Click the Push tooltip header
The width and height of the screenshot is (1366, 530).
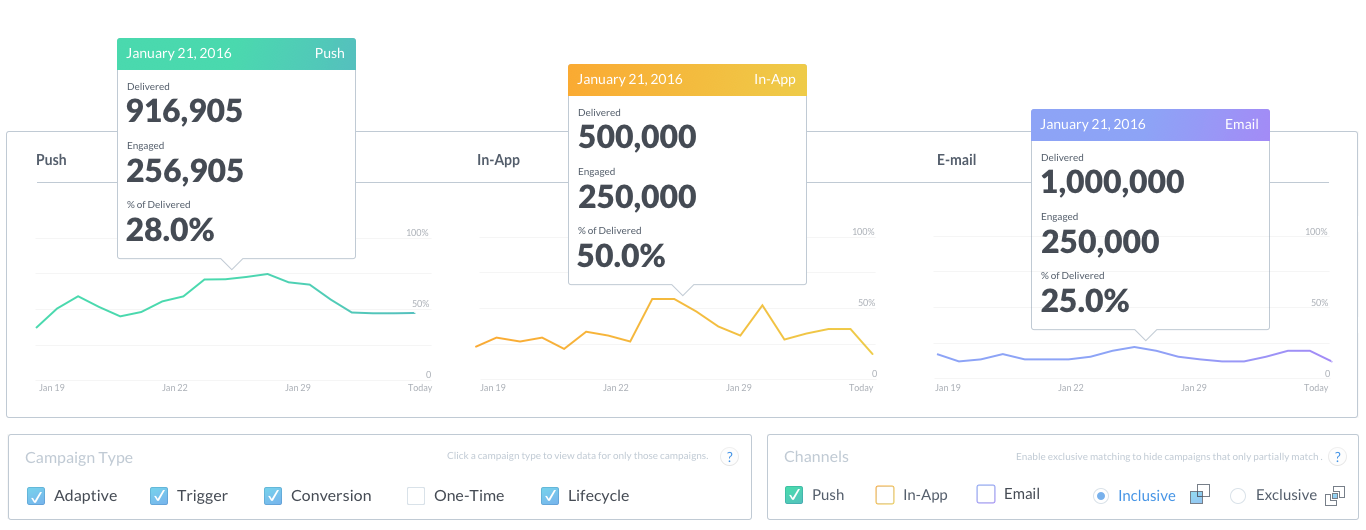(x=236, y=53)
